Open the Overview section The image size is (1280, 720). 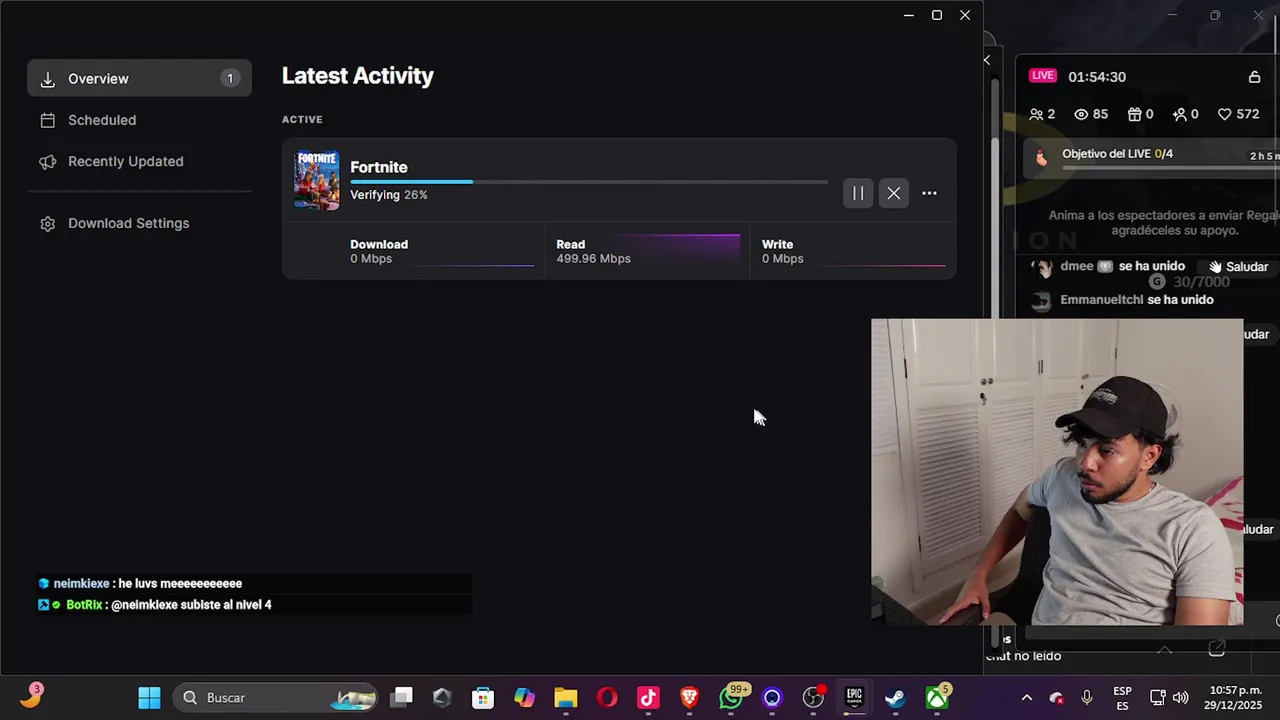click(x=139, y=79)
